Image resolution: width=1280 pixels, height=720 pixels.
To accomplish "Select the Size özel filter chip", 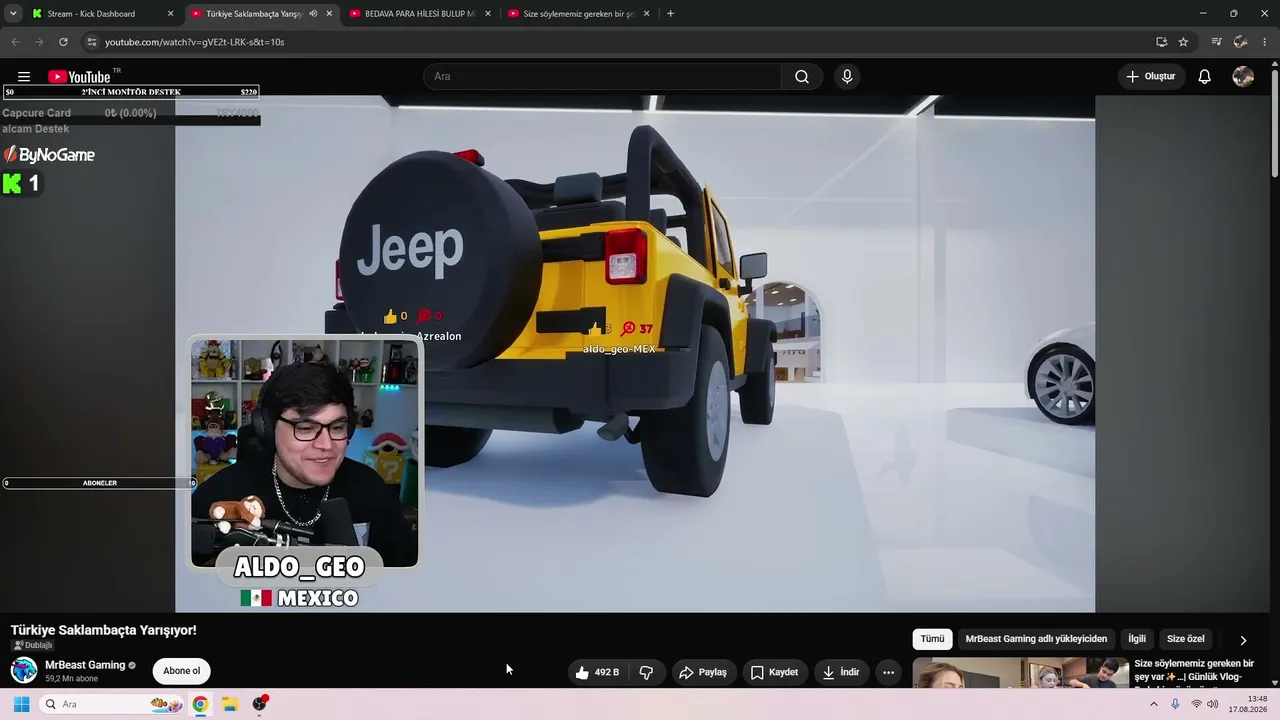I will coord(1186,639).
